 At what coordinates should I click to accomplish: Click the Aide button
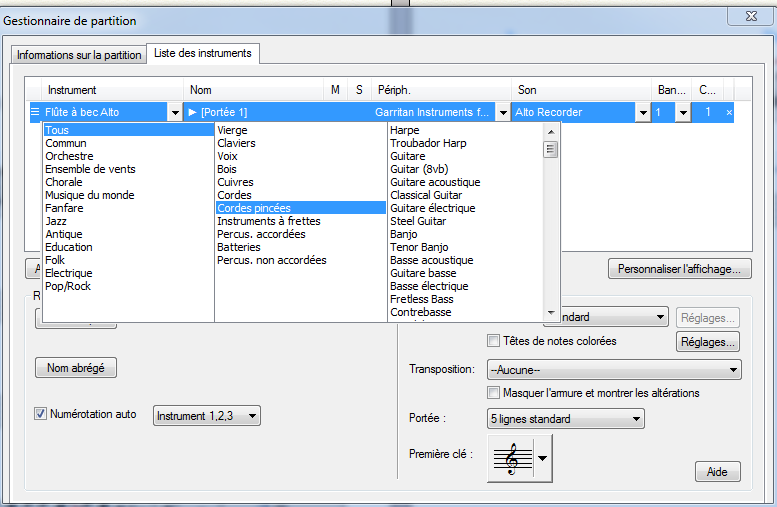click(x=717, y=472)
